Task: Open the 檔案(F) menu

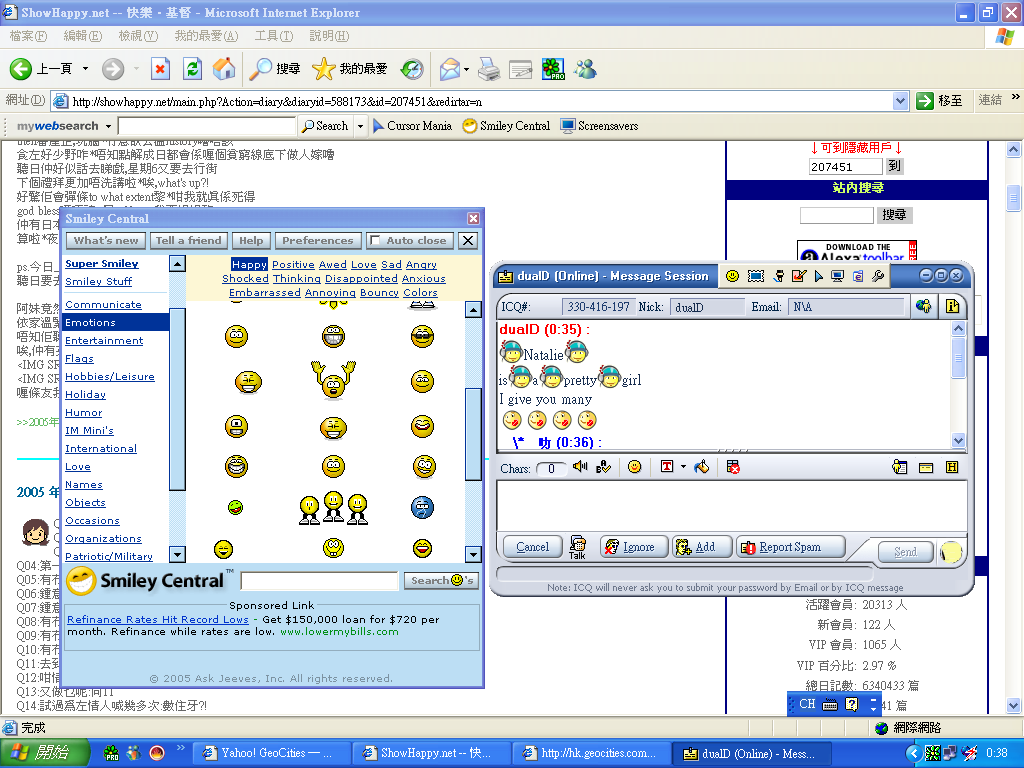Action: coord(28,36)
